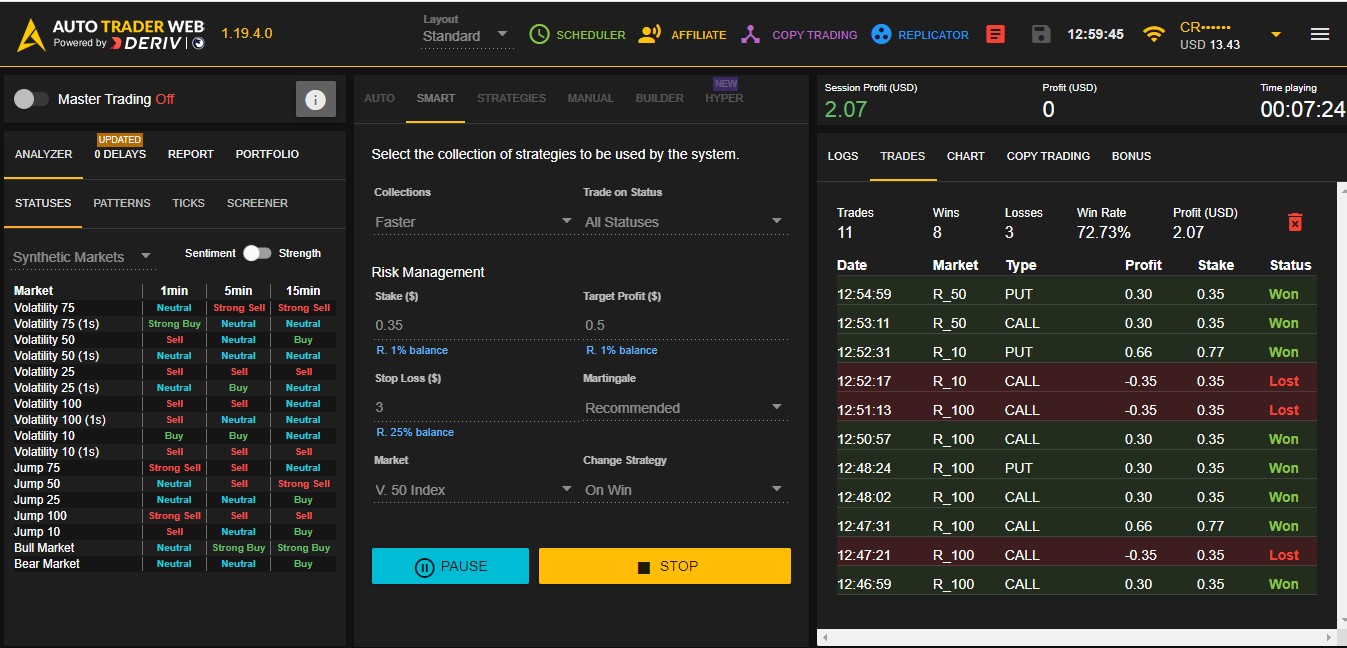Click the save floppy disk icon

1041,34
